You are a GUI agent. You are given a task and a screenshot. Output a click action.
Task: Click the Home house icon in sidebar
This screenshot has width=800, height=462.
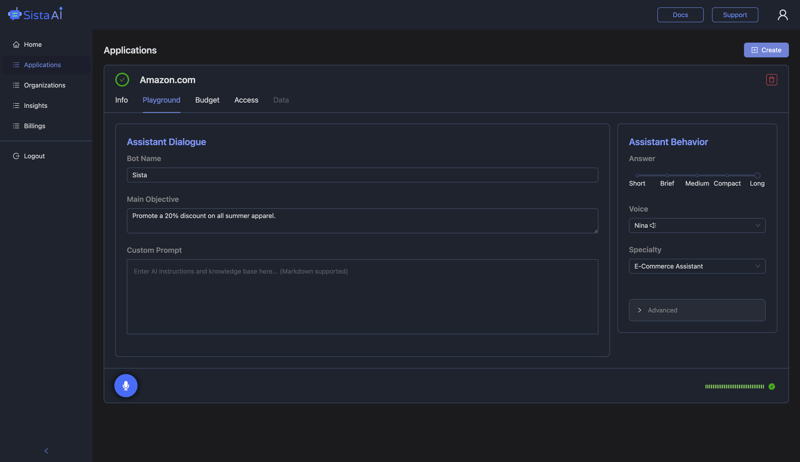click(x=16, y=44)
